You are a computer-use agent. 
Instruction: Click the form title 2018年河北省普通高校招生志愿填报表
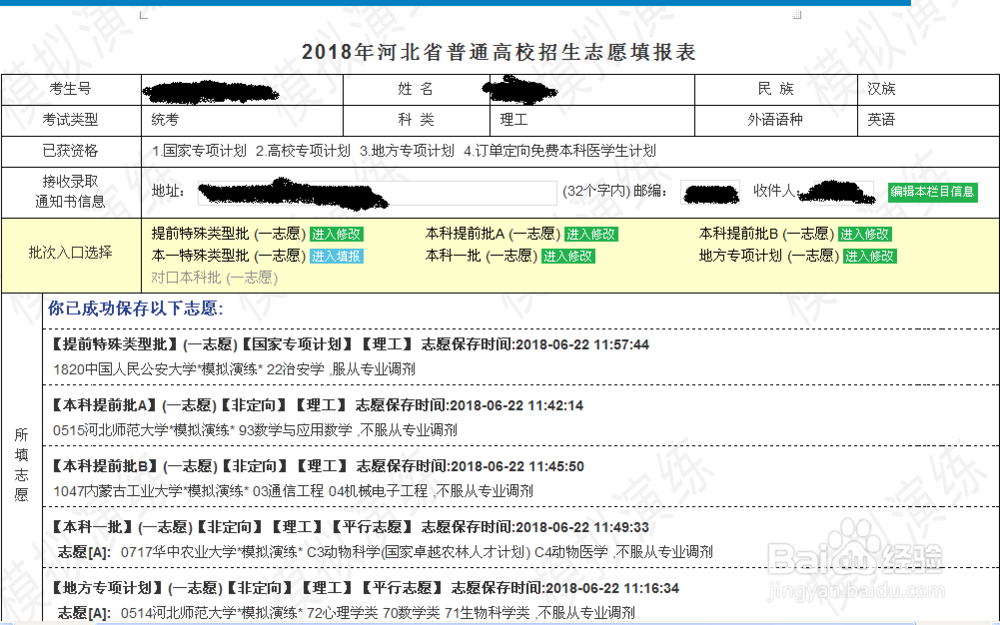coord(500,55)
